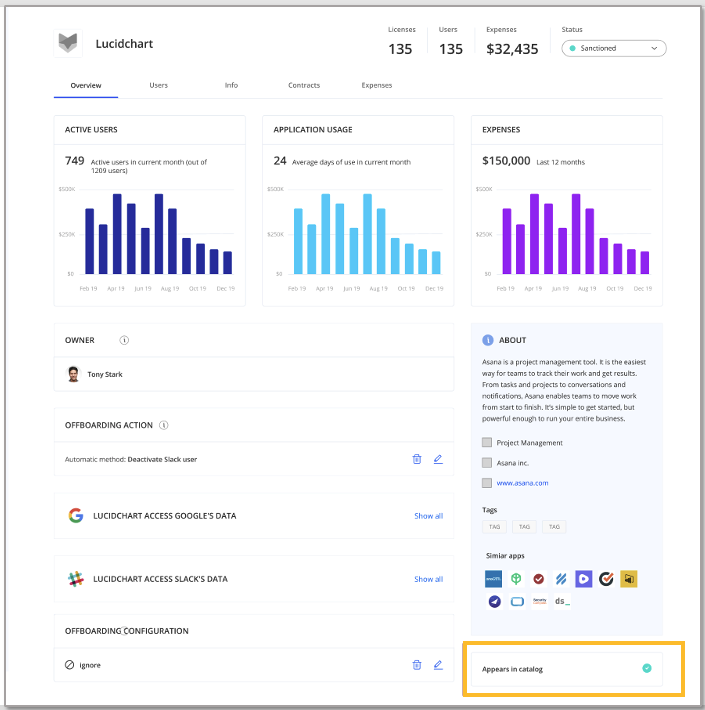The image size is (705, 710).
Task: Go to the Expenses tab
Action: pyautogui.click(x=377, y=85)
